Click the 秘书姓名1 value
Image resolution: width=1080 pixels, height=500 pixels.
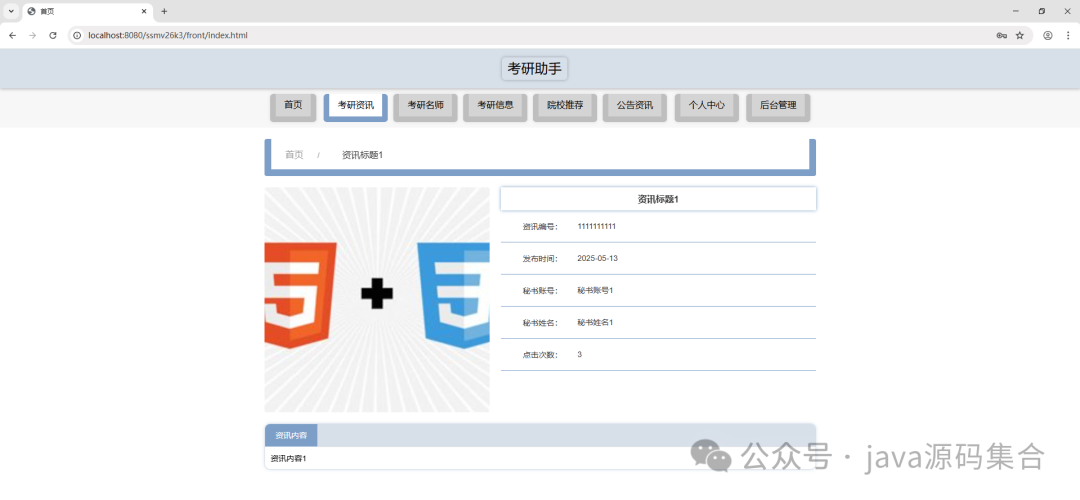tap(595, 322)
